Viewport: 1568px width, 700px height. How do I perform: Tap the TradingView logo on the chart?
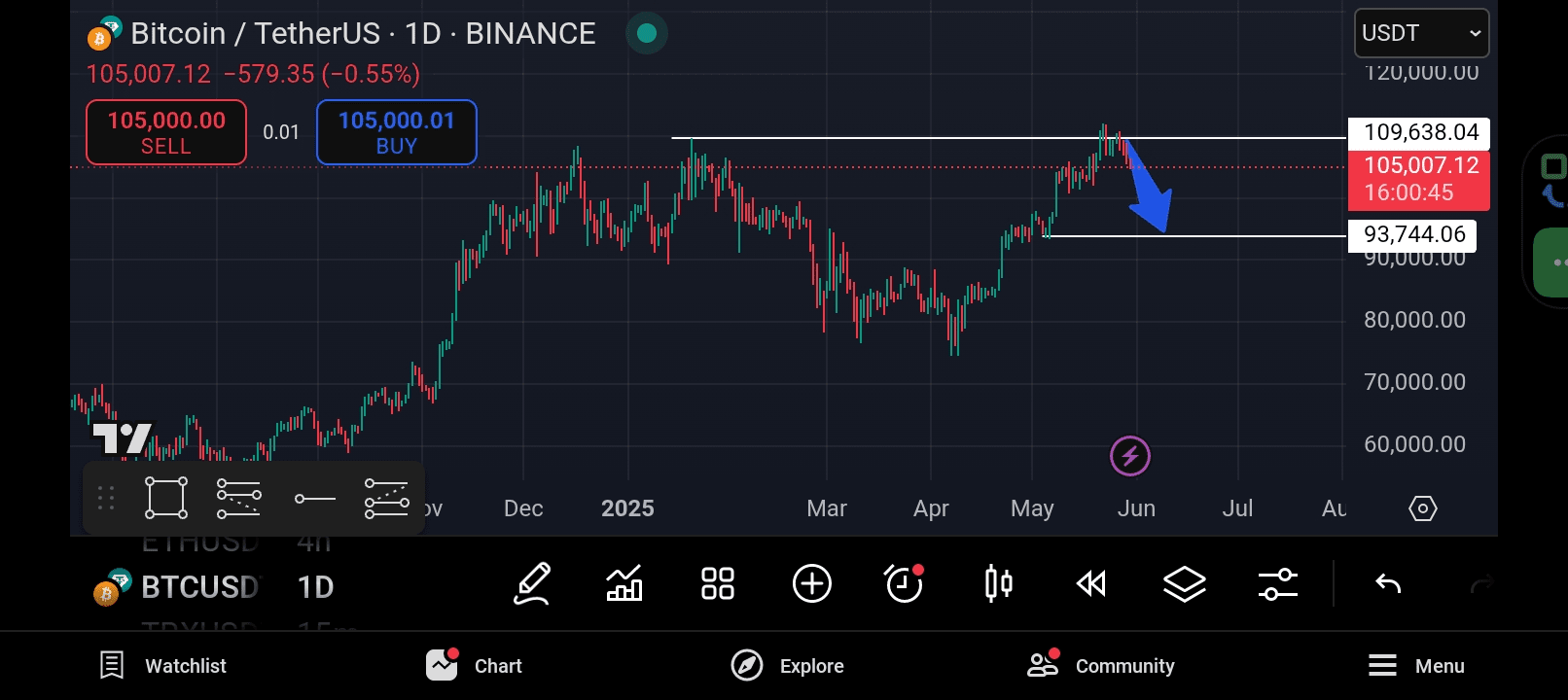pyautogui.click(x=123, y=438)
